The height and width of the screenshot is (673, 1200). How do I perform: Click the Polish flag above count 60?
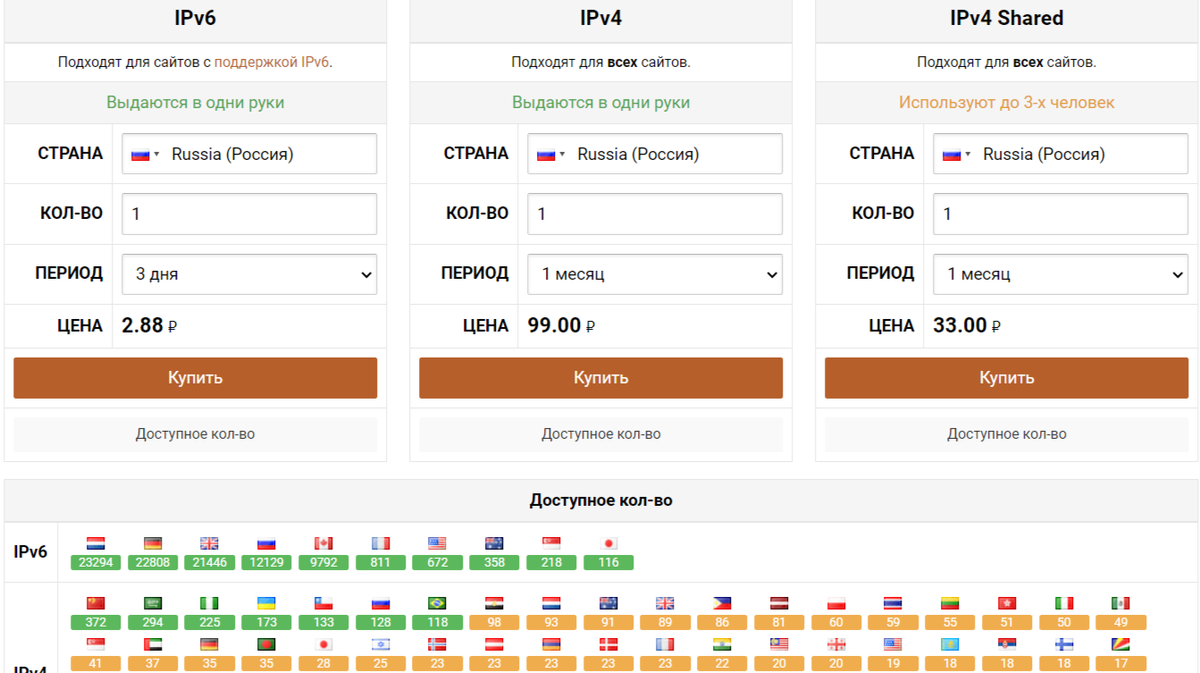(x=836, y=604)
